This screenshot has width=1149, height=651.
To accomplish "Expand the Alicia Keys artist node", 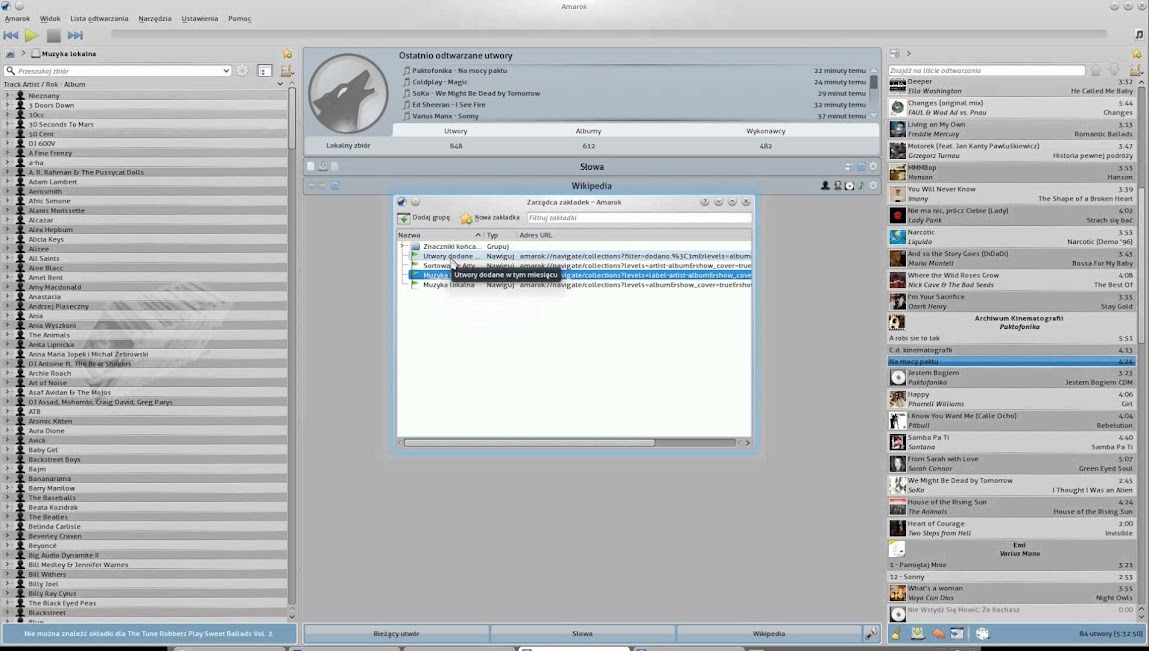I will (x=7, y=239).
